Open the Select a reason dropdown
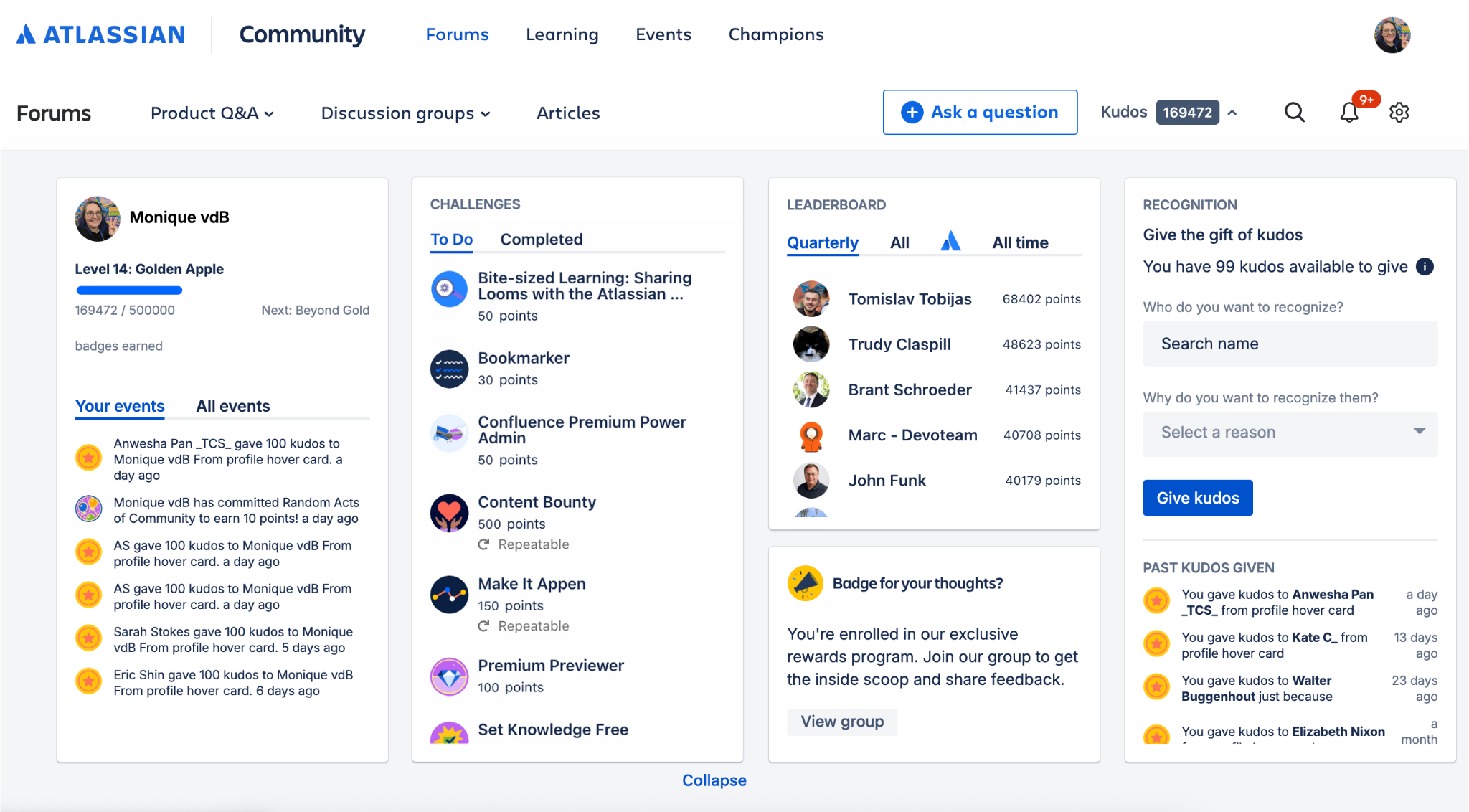Image resolution: width=1469 pixels, height=812 pixels. point(1289,433)
